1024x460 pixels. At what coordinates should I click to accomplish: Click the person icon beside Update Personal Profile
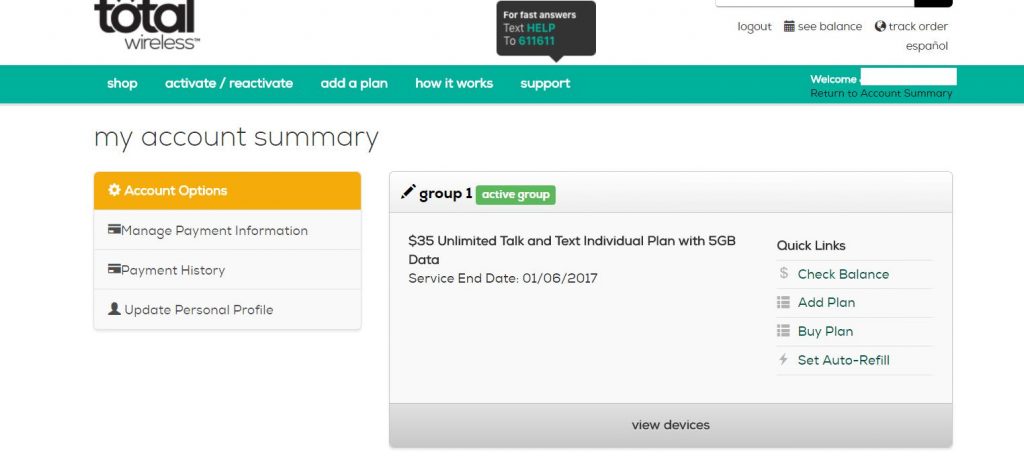point(114,308)
